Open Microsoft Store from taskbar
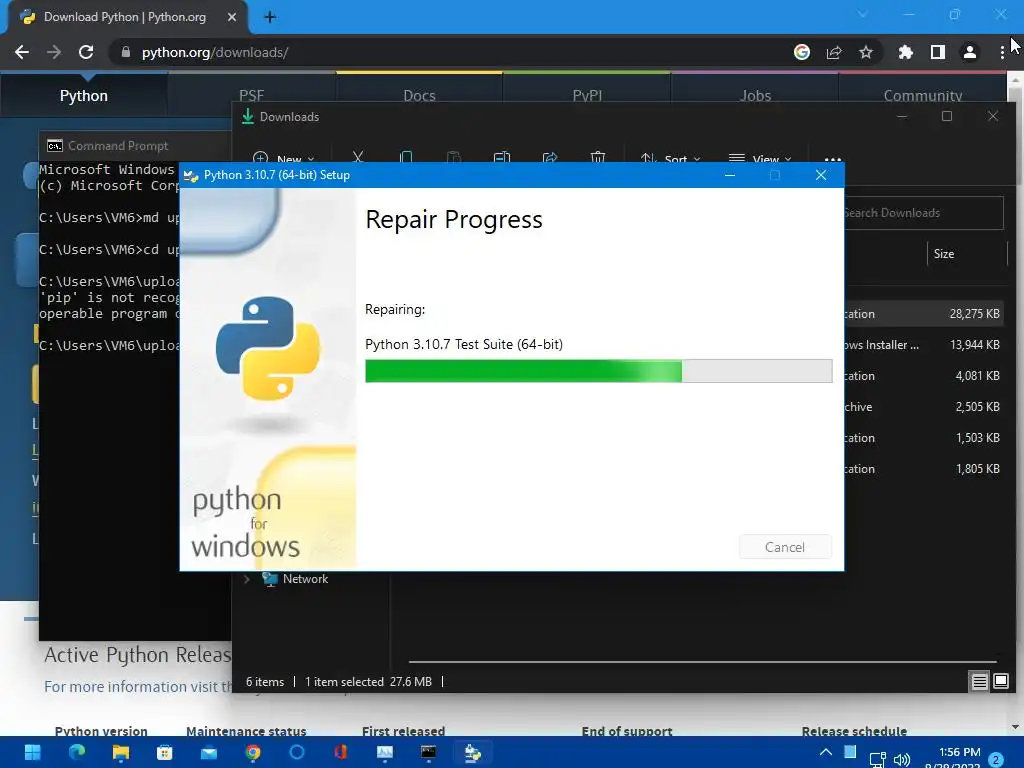1024x768 pixels. point(165,752)
